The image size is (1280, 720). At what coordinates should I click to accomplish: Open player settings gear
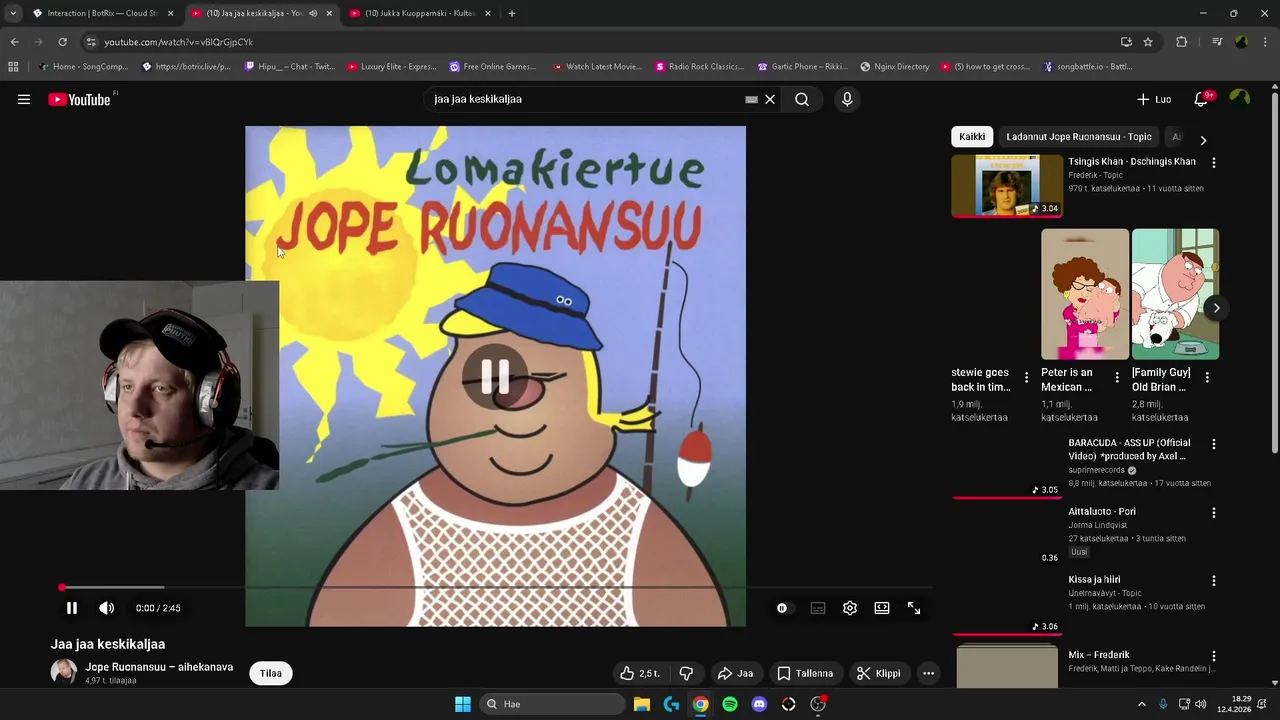850,608
